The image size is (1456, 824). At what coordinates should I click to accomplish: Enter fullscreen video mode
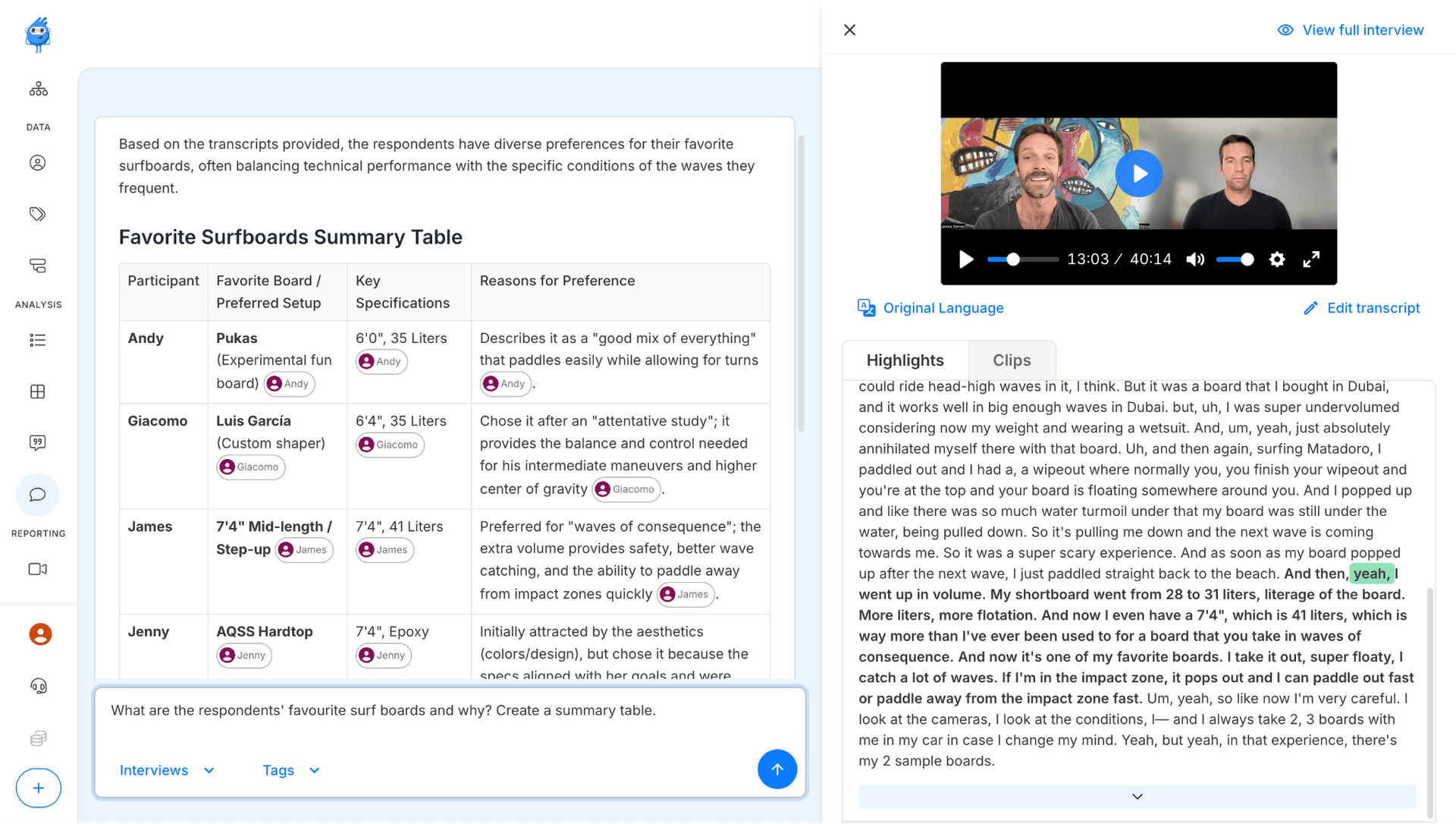click(x=1311, y=259)
